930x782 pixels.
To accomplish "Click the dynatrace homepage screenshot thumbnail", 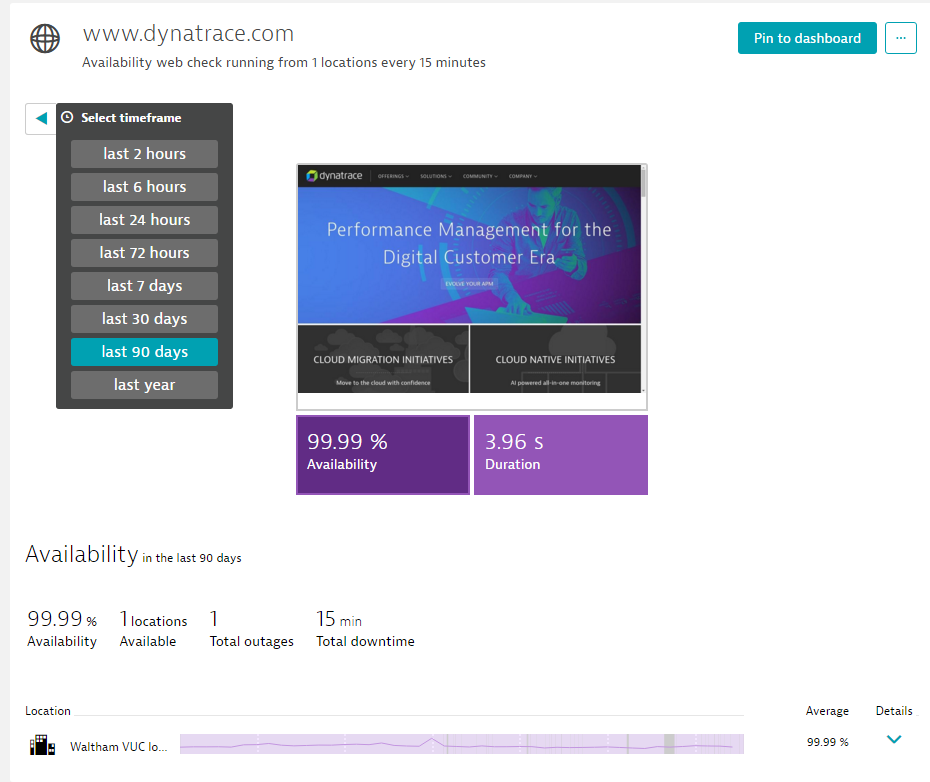I will [x=472, y=287].
